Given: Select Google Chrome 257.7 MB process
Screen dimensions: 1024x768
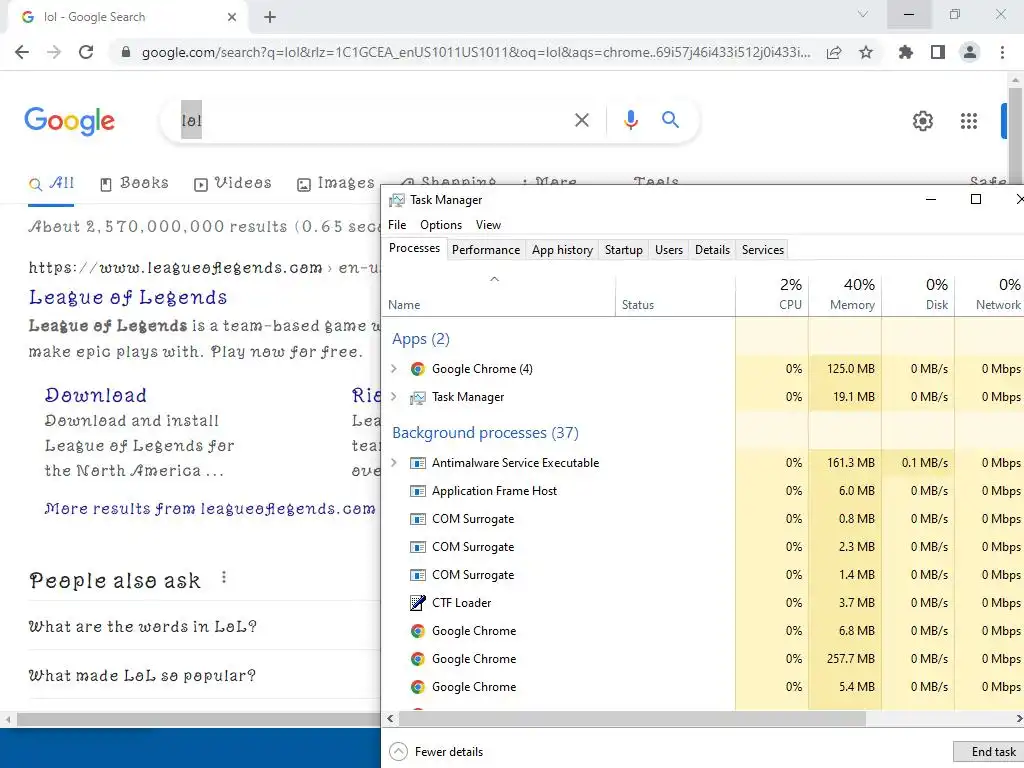Looking at the screenshot, I should 703,659.
